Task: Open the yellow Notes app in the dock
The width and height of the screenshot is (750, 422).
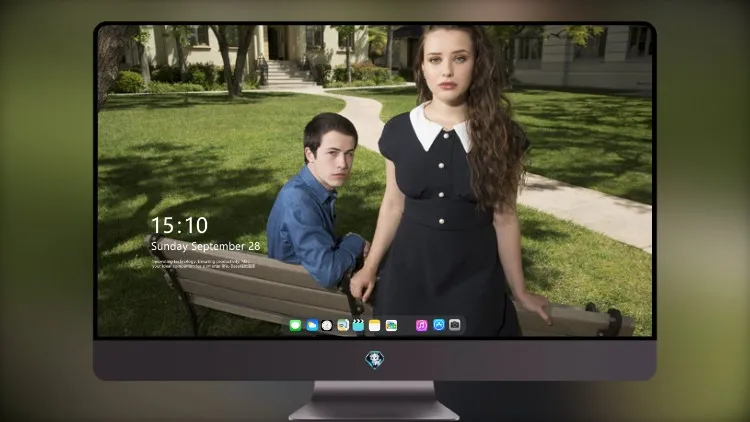Action: point(375,325)
